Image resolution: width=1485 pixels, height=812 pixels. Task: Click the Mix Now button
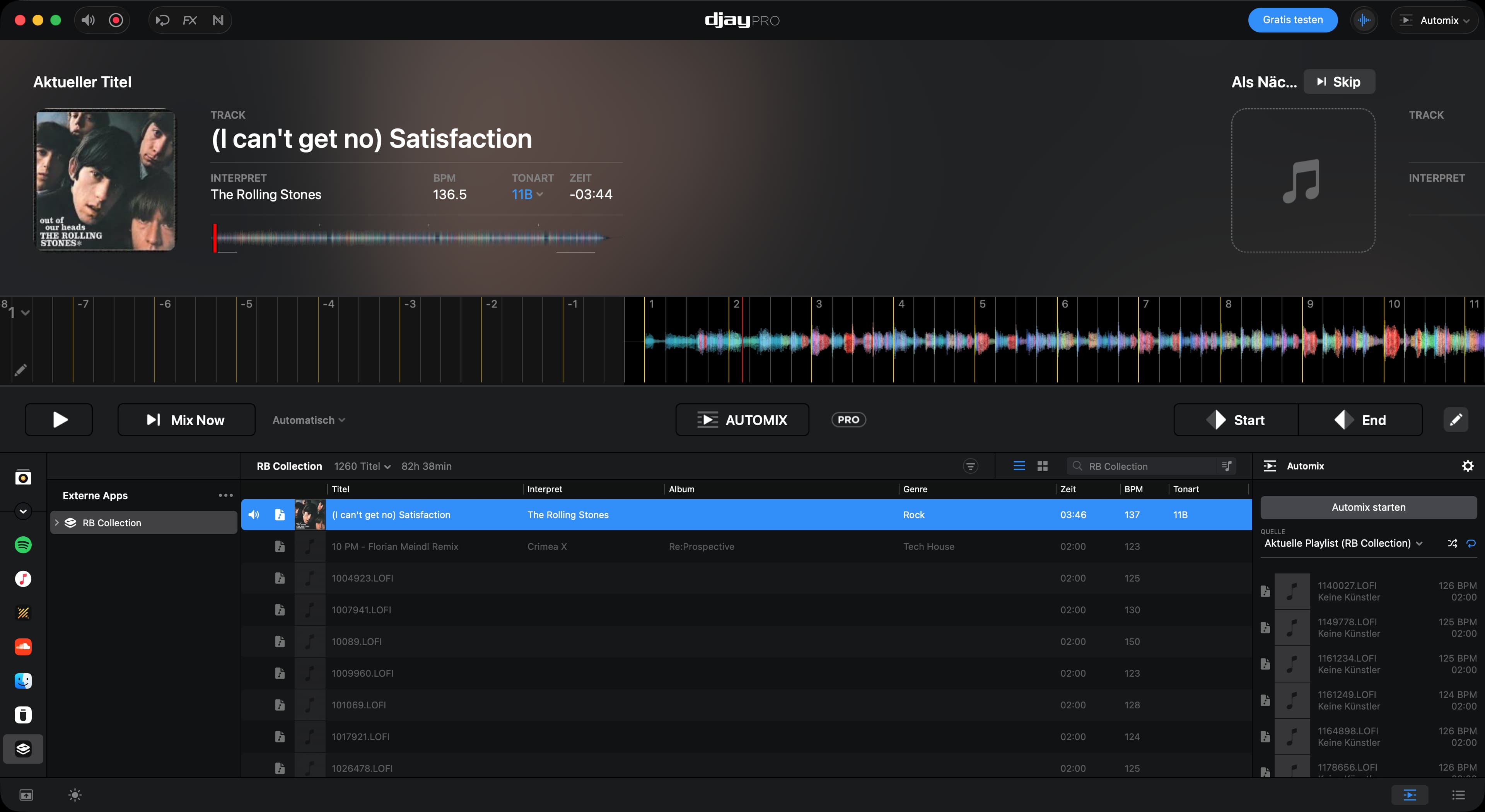[x=186, y=420]
